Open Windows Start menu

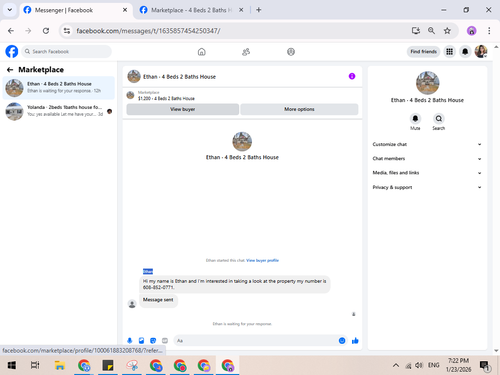point(12,365)
